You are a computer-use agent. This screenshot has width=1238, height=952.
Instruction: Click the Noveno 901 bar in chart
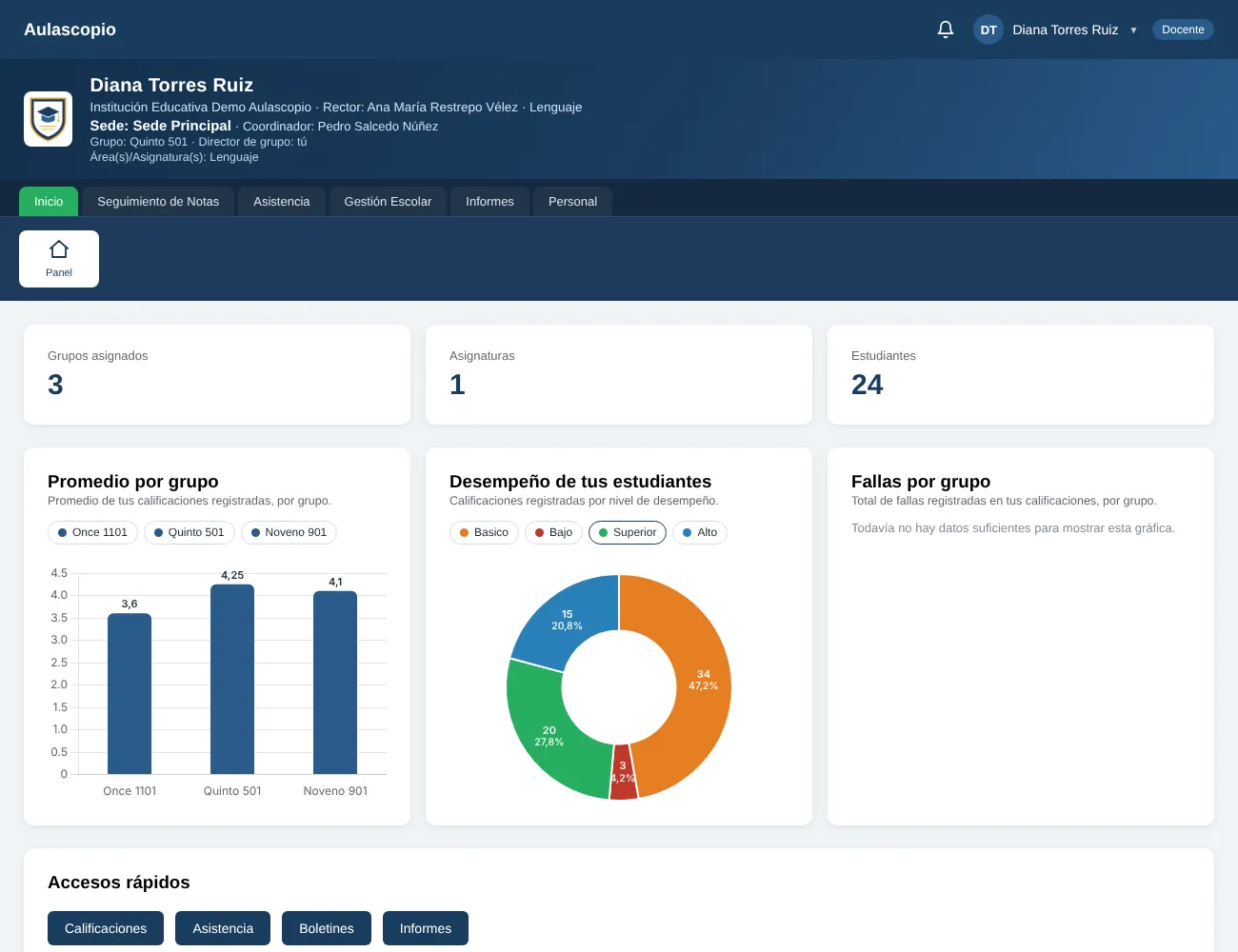coord(335,683)
